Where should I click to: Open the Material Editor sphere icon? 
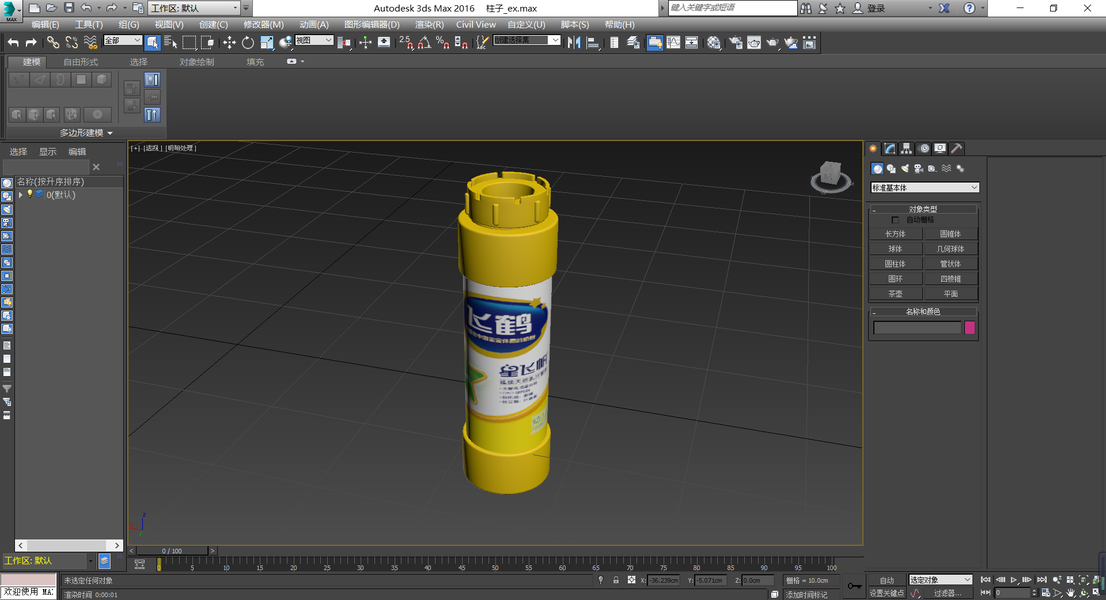tap(714, 42)
